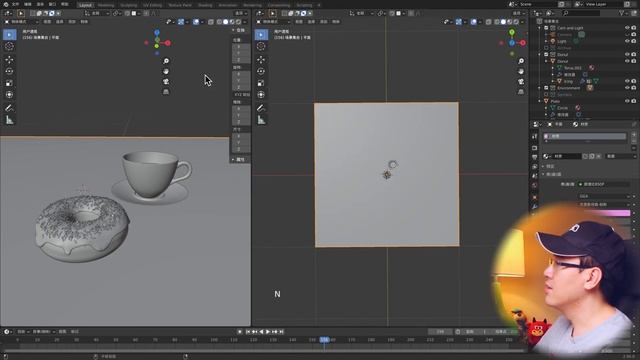Switch to the Modeling workspace tab

106,5
